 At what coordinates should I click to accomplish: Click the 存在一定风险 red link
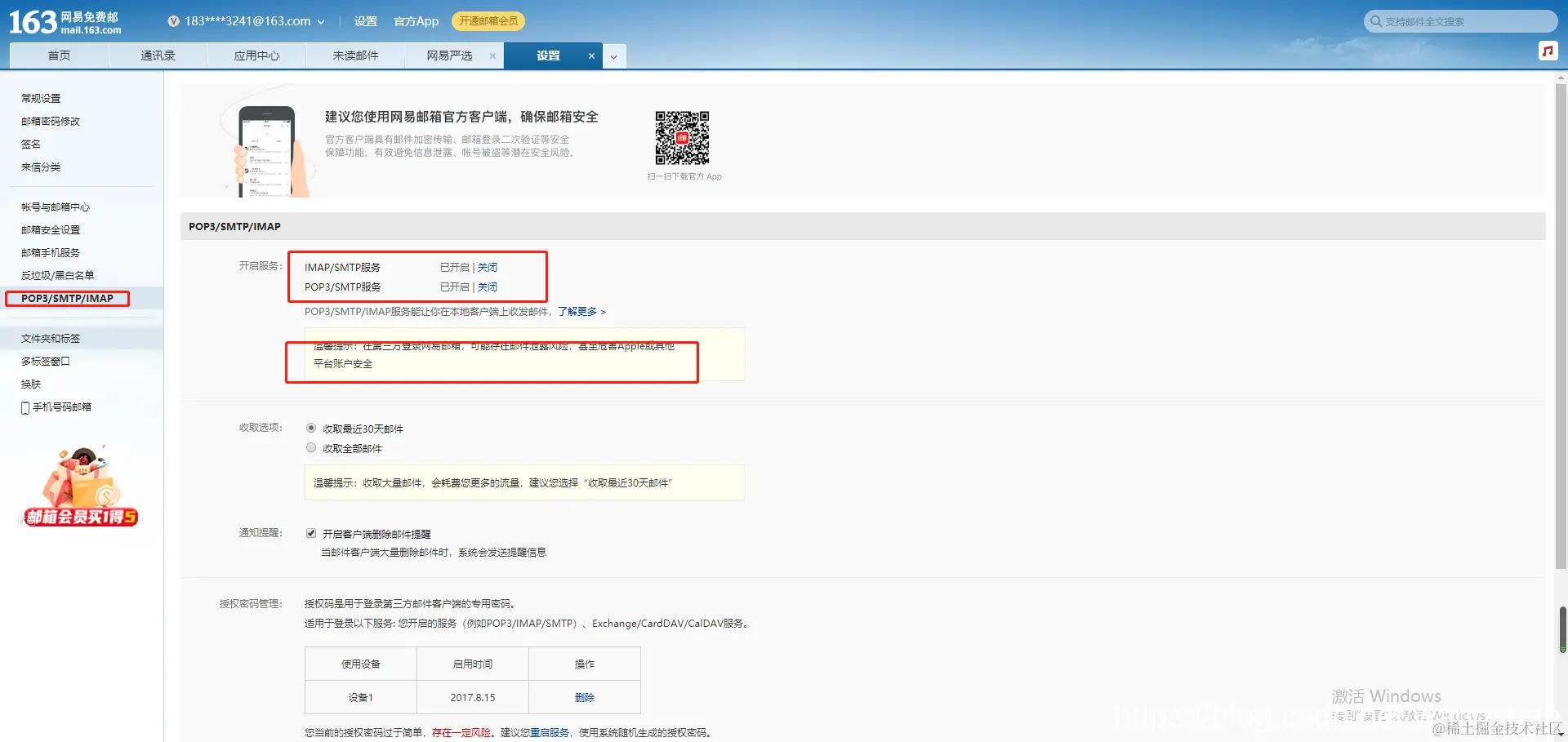click(x=461, y=733)
